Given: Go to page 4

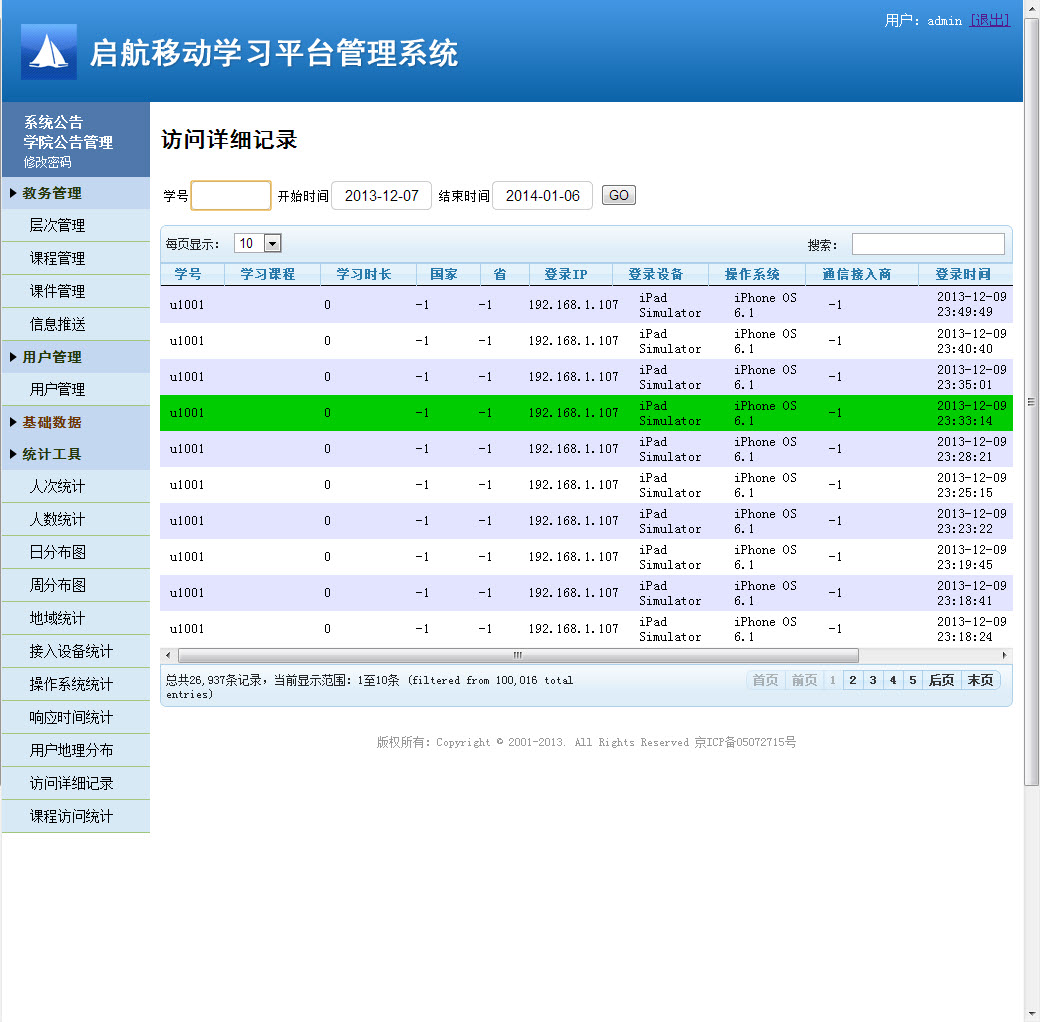Looking at the screenshot, I should pos(893,680).
